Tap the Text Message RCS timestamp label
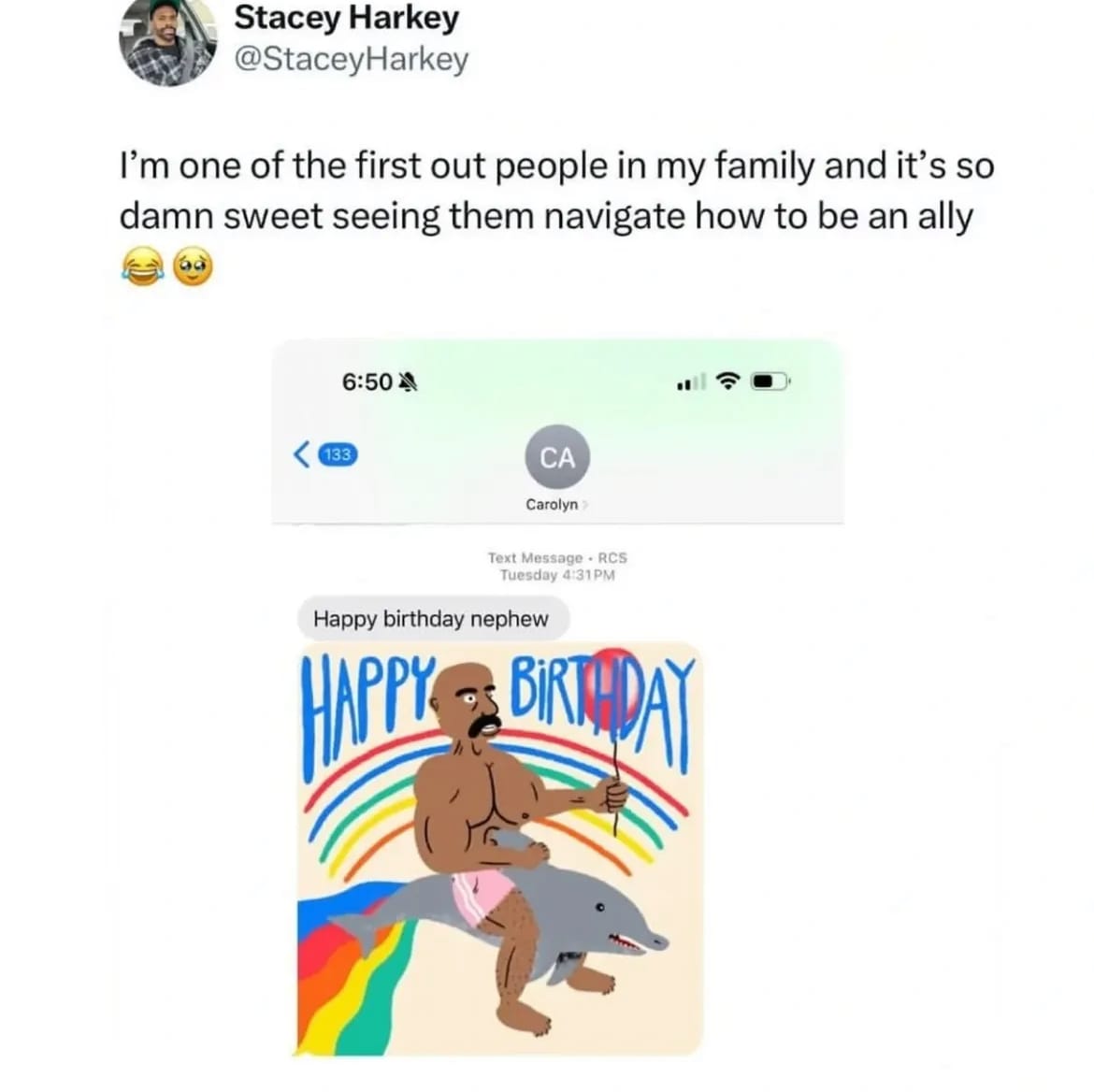Image resolution: width=1094 pixels, height=1092 pixels. click(557, 567)
